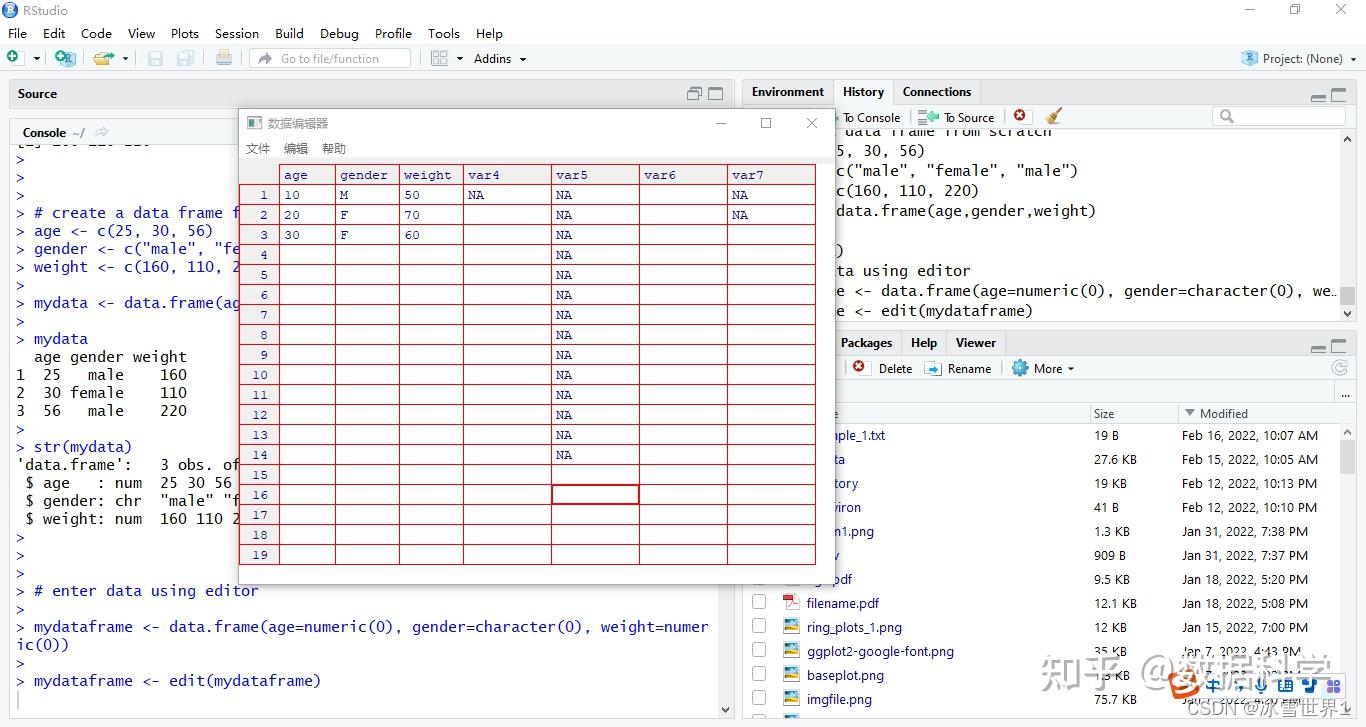Click the refresh icon in Files pane
Screen dimensions: 1366x727
point(1339,368)
